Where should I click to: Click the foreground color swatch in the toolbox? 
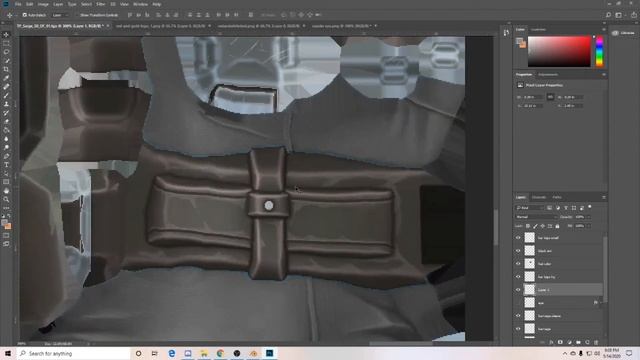point(4,223)
